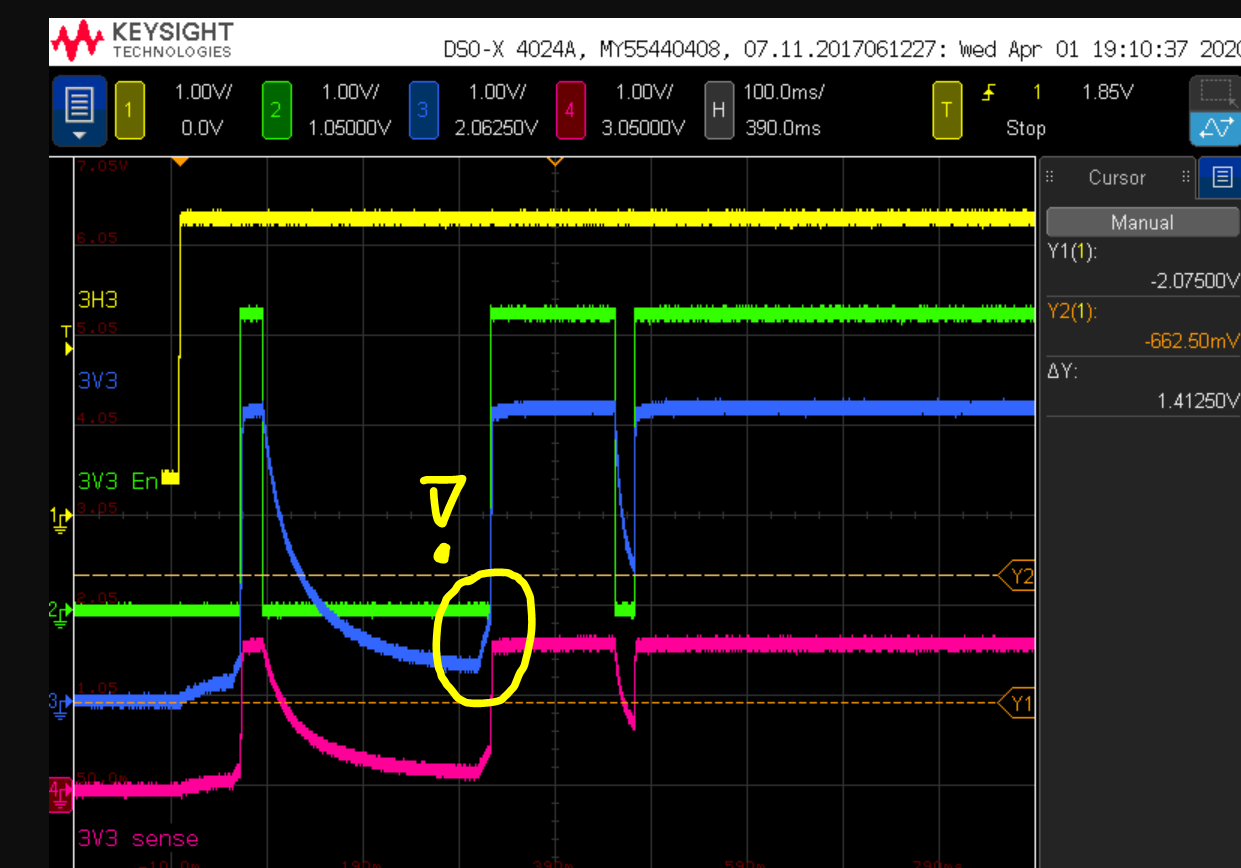
Task: Edit the timebase 100.0ms/ value
Action: (783, 92)
